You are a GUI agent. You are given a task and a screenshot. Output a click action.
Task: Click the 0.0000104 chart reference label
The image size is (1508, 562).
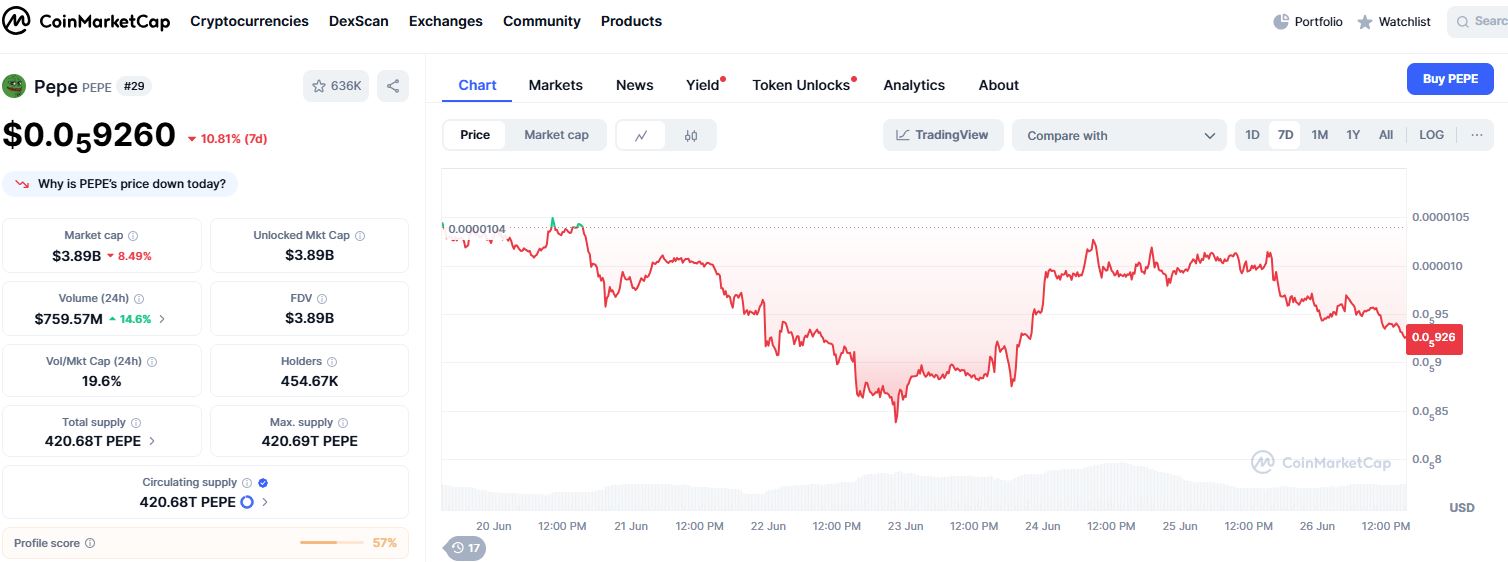point(476,229)
